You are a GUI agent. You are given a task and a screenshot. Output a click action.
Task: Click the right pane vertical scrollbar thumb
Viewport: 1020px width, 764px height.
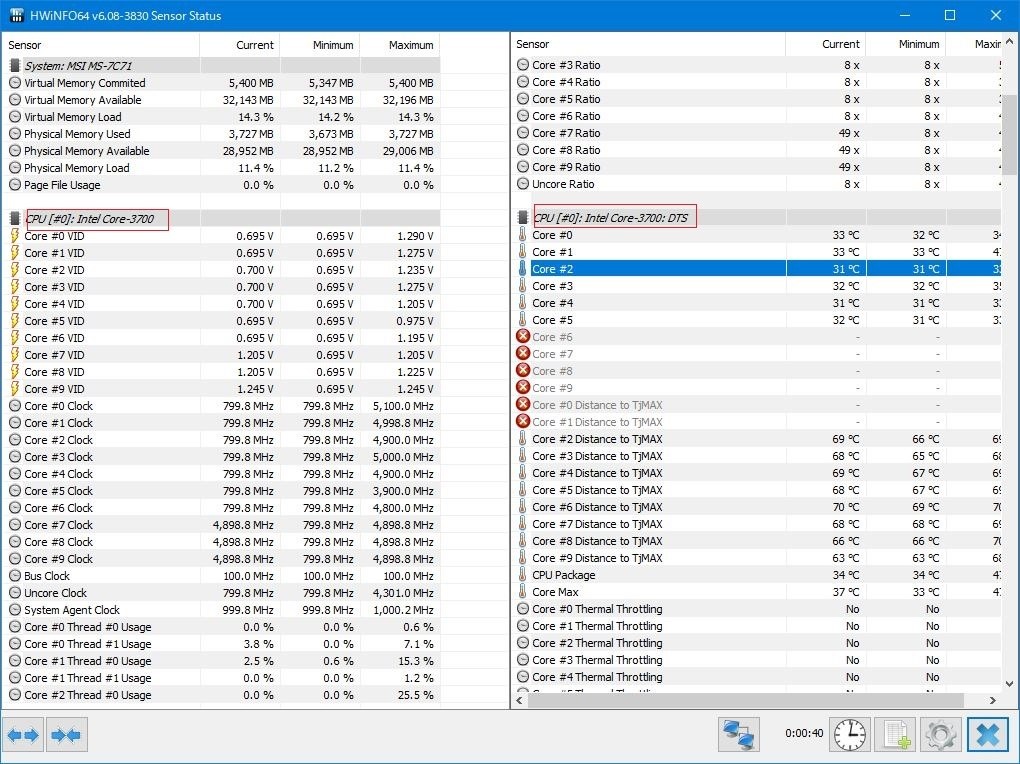(x=1009, y=133)
